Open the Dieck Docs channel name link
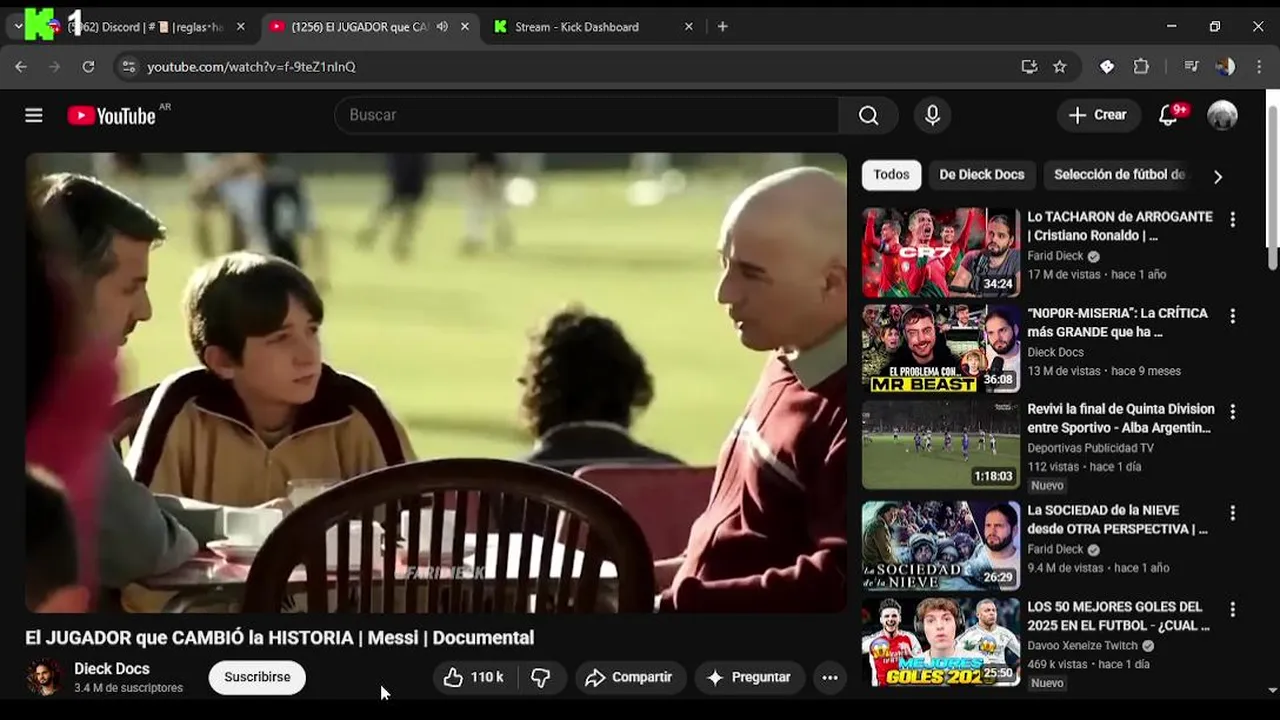 tap(112, 669)
